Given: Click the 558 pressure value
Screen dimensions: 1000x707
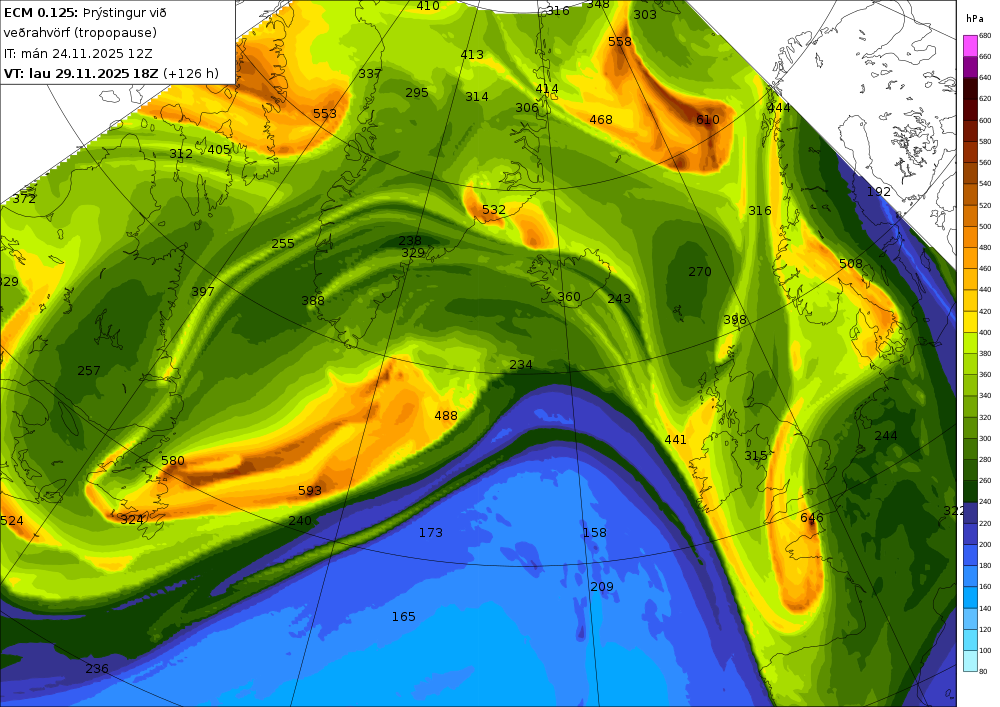Looking at the screenshot, I should coord(620,41).
